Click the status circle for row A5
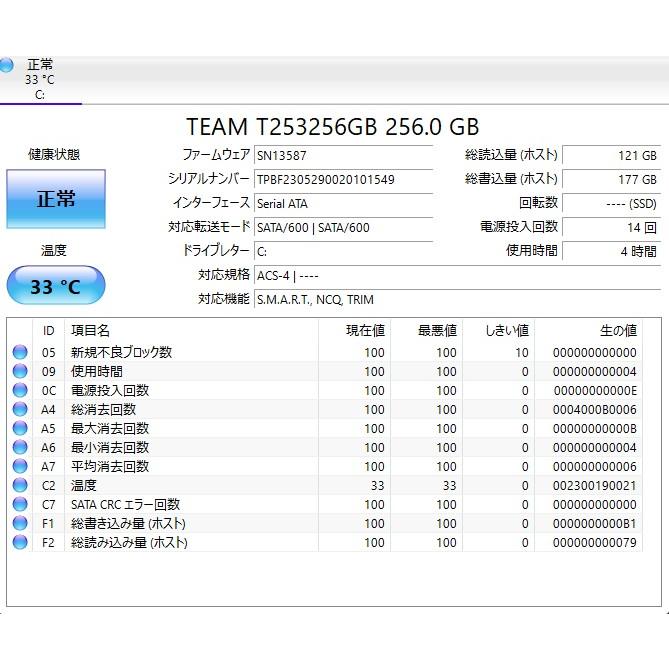Image resolution: width=669 pixels, height=669 pixels. [20, 428]
